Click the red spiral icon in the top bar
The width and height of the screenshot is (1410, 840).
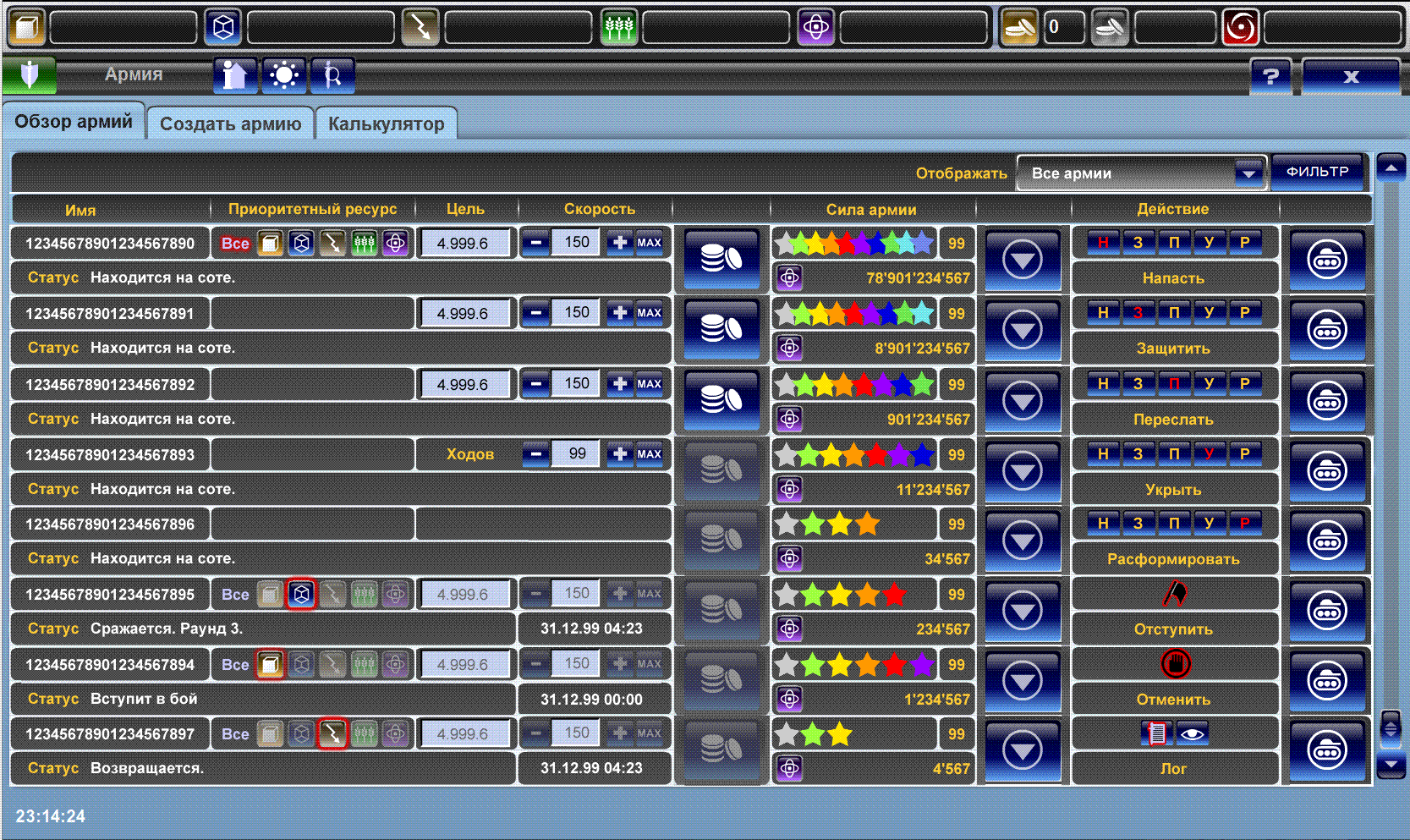[1241, 28]
